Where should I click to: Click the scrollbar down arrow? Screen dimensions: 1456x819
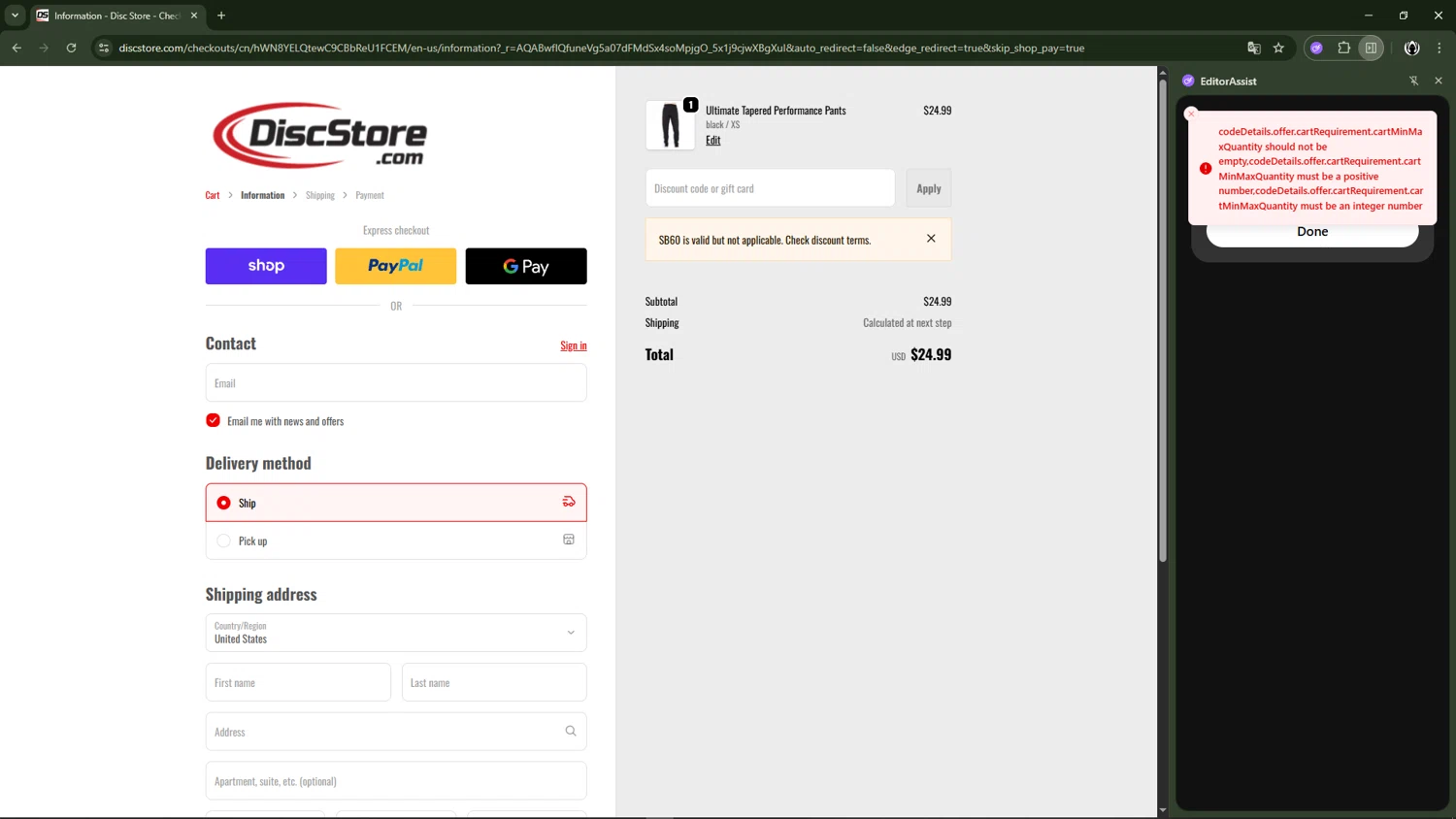[x=1162, y=810]
